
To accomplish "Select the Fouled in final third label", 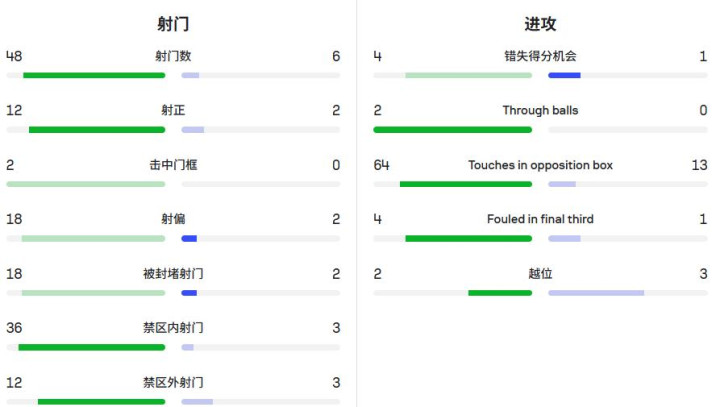I will pos(540,219).
